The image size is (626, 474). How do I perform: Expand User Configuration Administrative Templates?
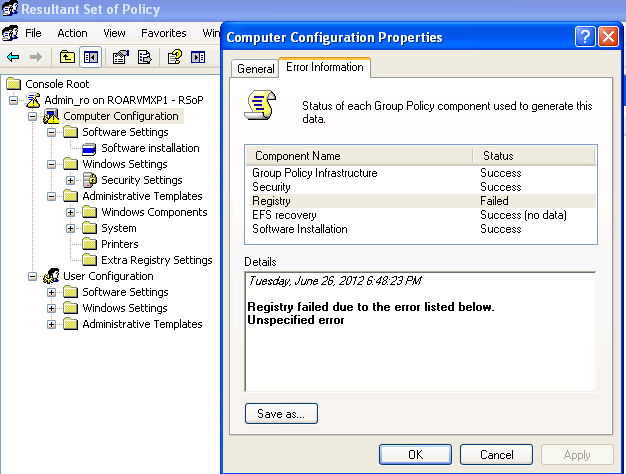click(x=52, y=324)
